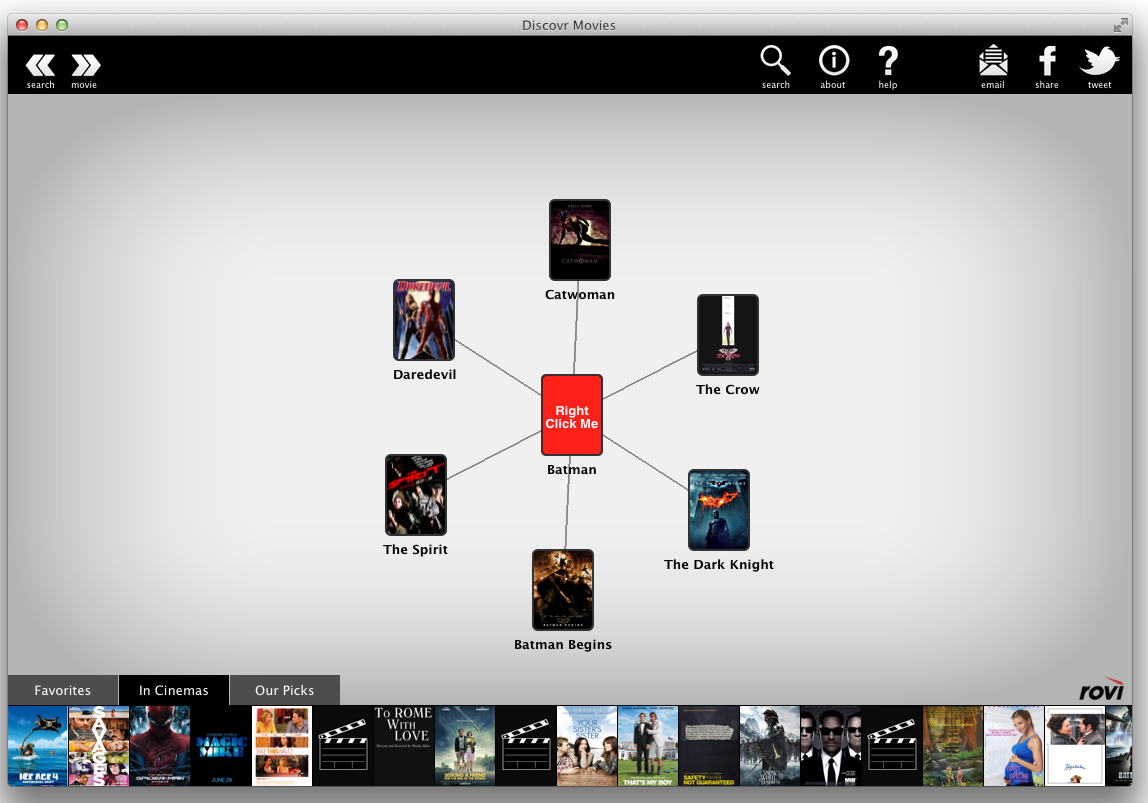Click the help question mark icon
1148x803 pixels.
(888, 62)
